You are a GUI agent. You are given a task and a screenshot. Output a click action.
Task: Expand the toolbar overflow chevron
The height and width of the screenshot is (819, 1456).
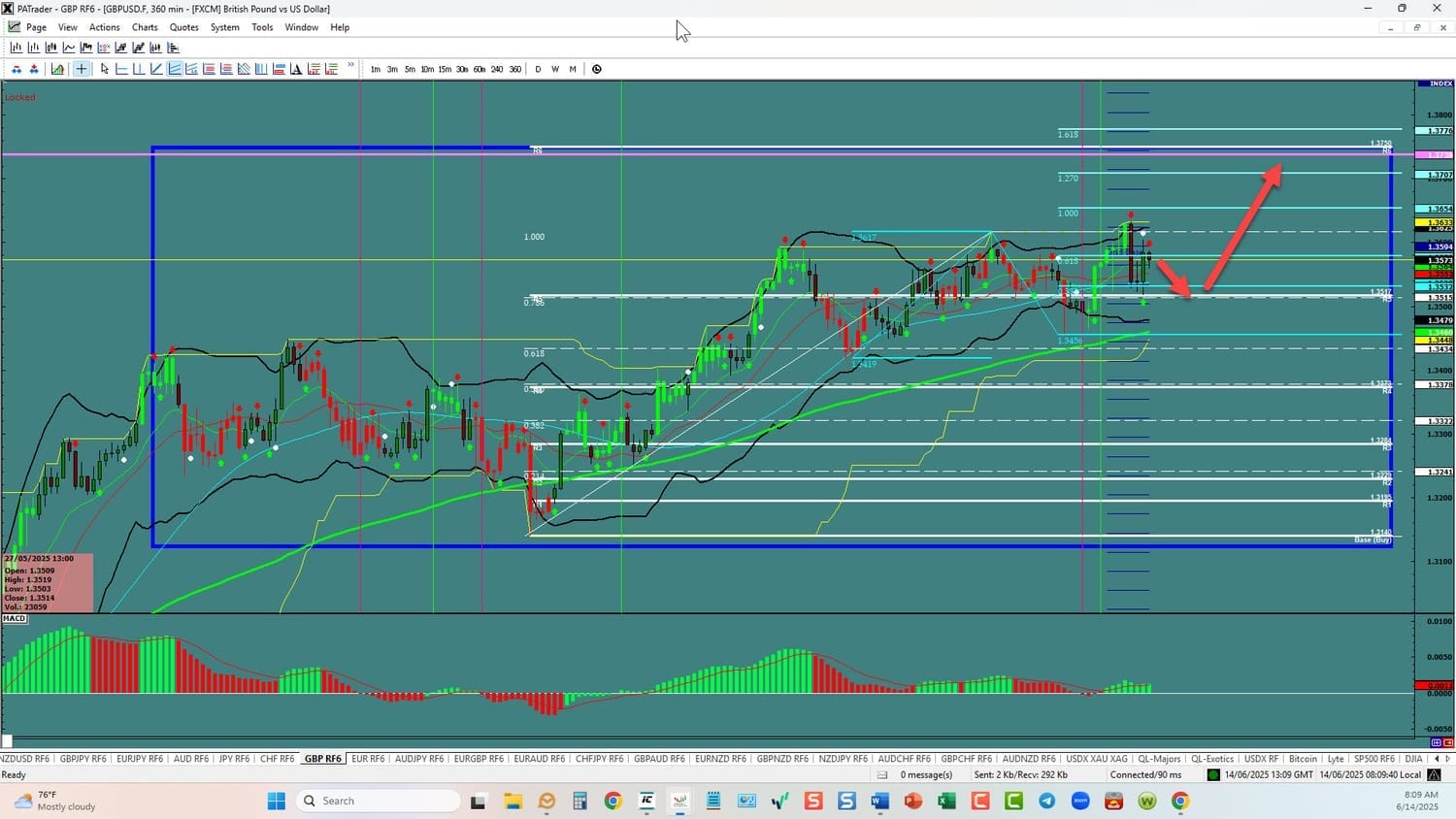point(350,66)
